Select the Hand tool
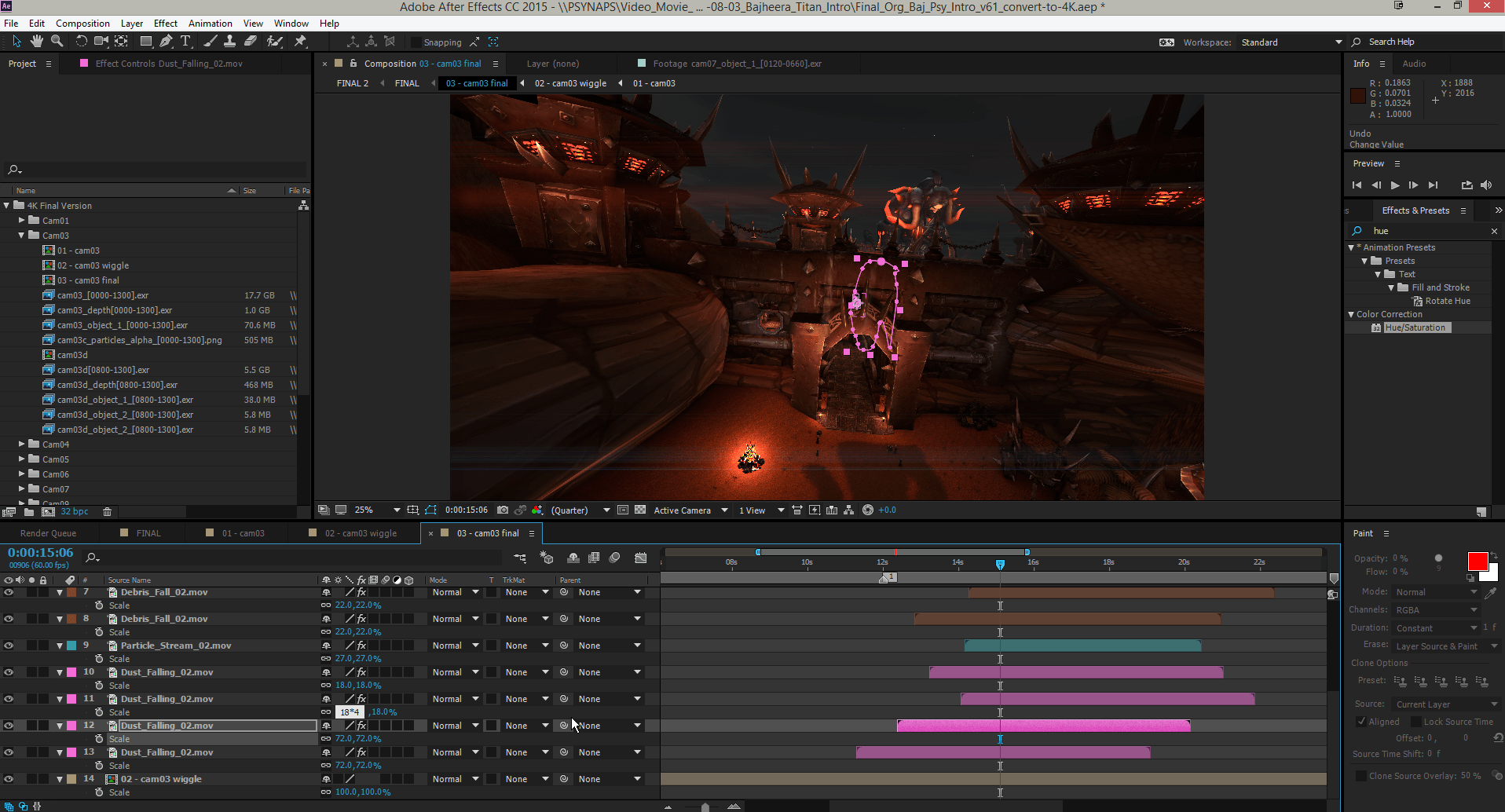This screenshot has height=812, width=1505. coord(37,41)
